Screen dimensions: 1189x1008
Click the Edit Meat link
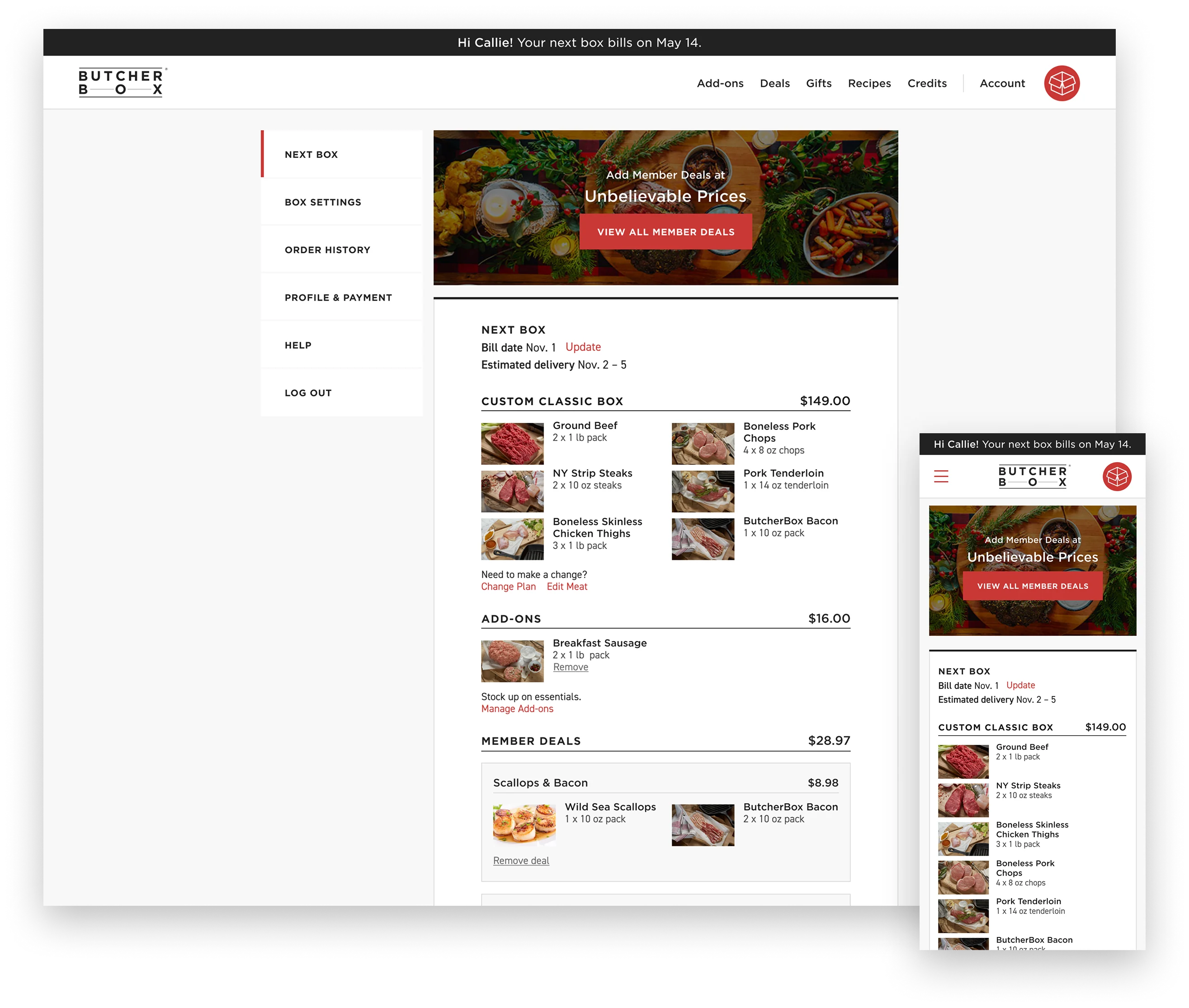[x=566, y=586]
